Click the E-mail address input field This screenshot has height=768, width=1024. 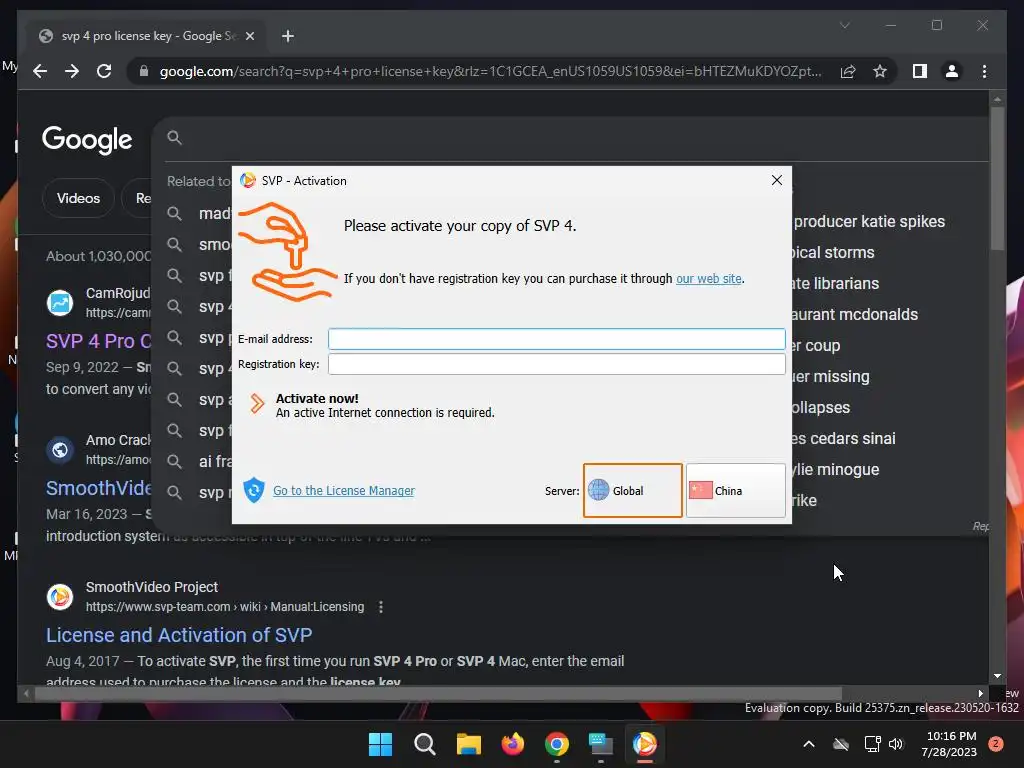pos(556,339)
